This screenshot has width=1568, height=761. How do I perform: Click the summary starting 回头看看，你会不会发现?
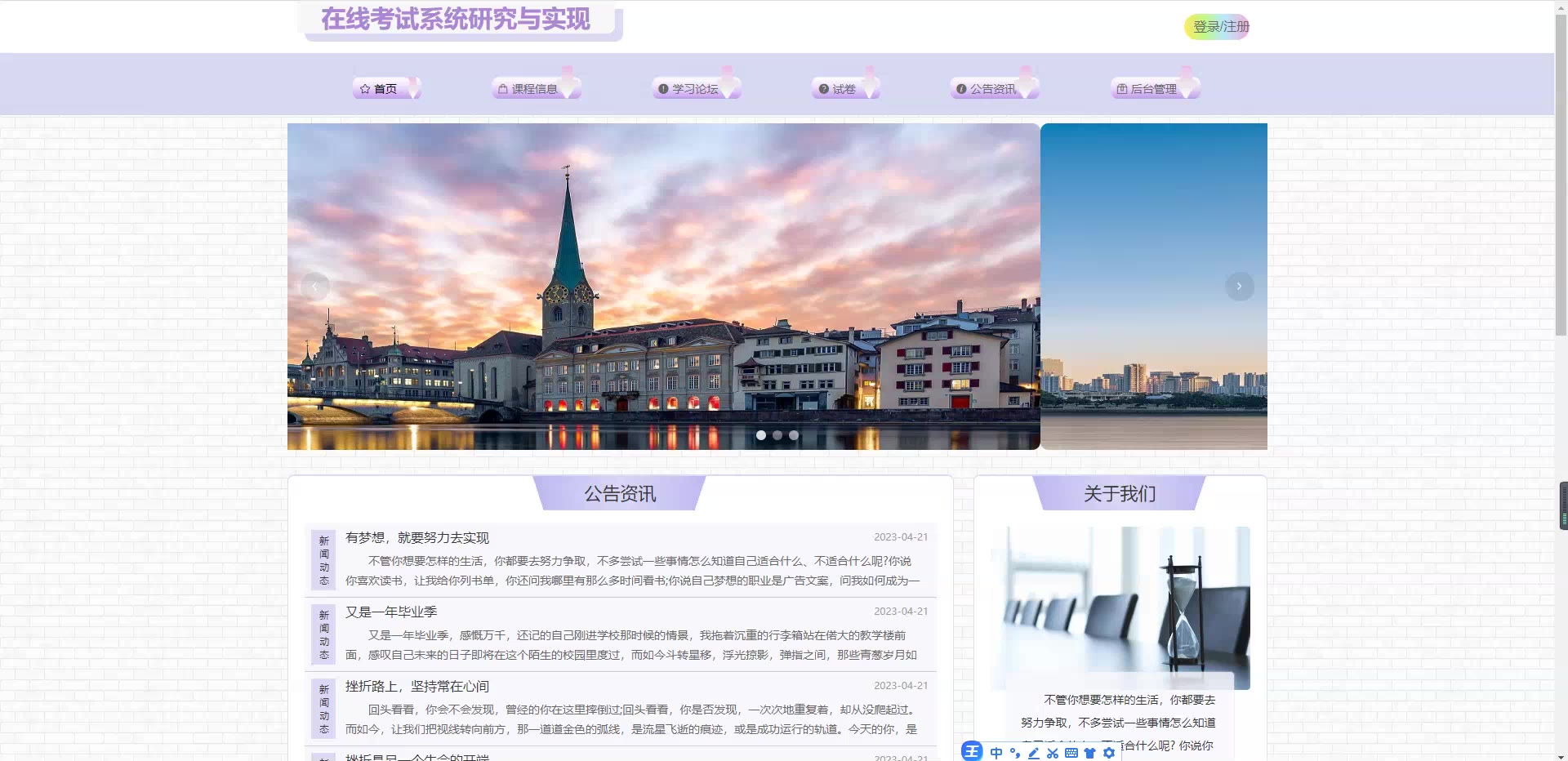click(x=632, y=719)
